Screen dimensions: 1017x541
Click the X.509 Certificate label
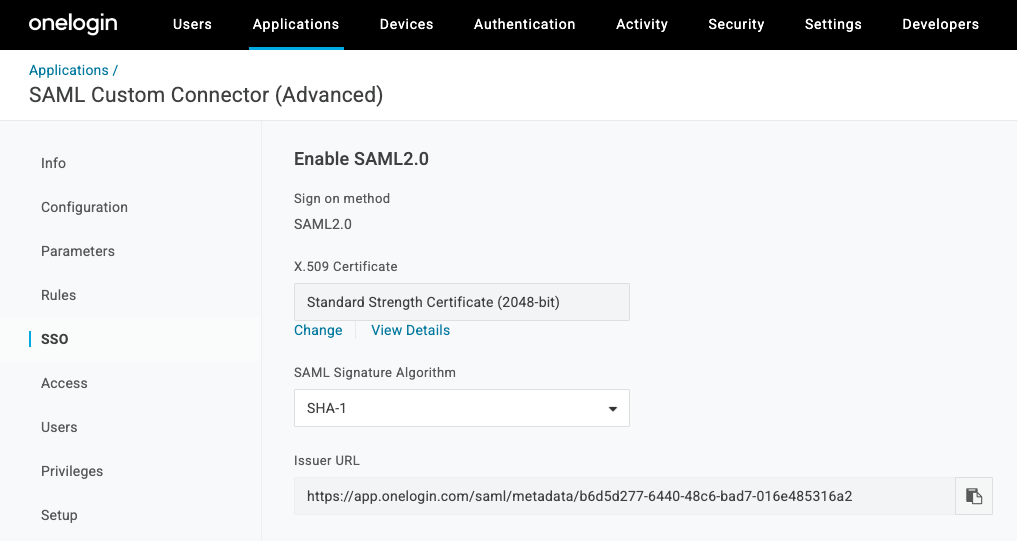pyautogui.click(x=346, y=267)
